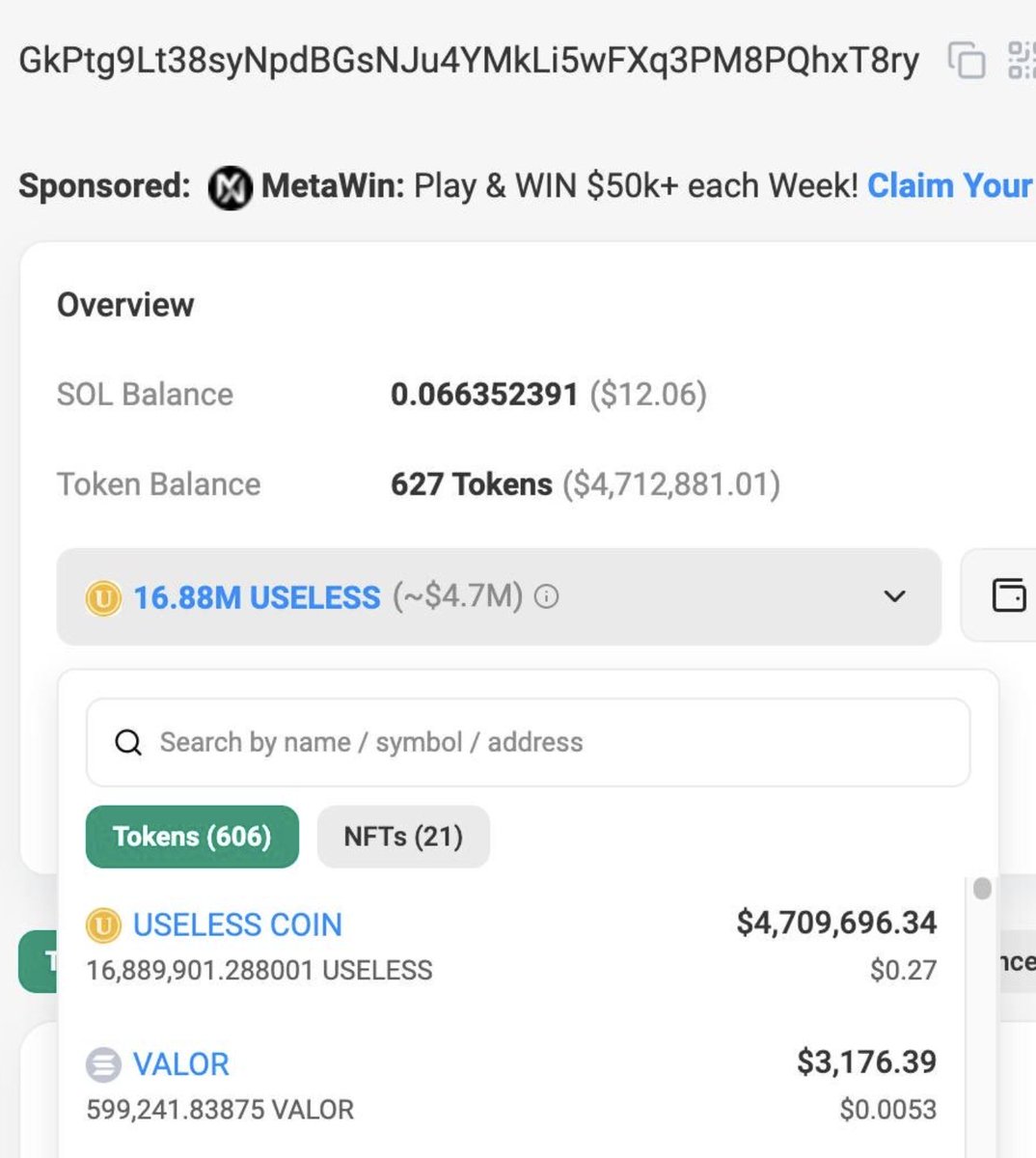This screenshot has height=1158, width=1036.
Task: Click the token search field
Action: [528, 742]
